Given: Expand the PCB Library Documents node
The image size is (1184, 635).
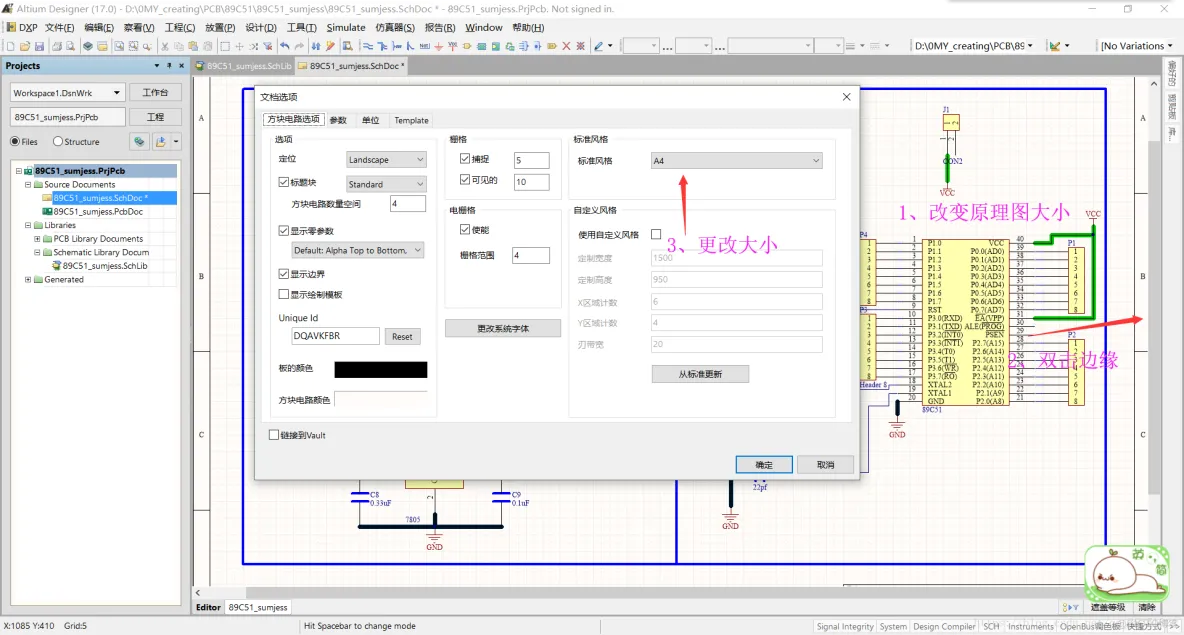Looking at the screenshot, I should (x=37, y=239).
